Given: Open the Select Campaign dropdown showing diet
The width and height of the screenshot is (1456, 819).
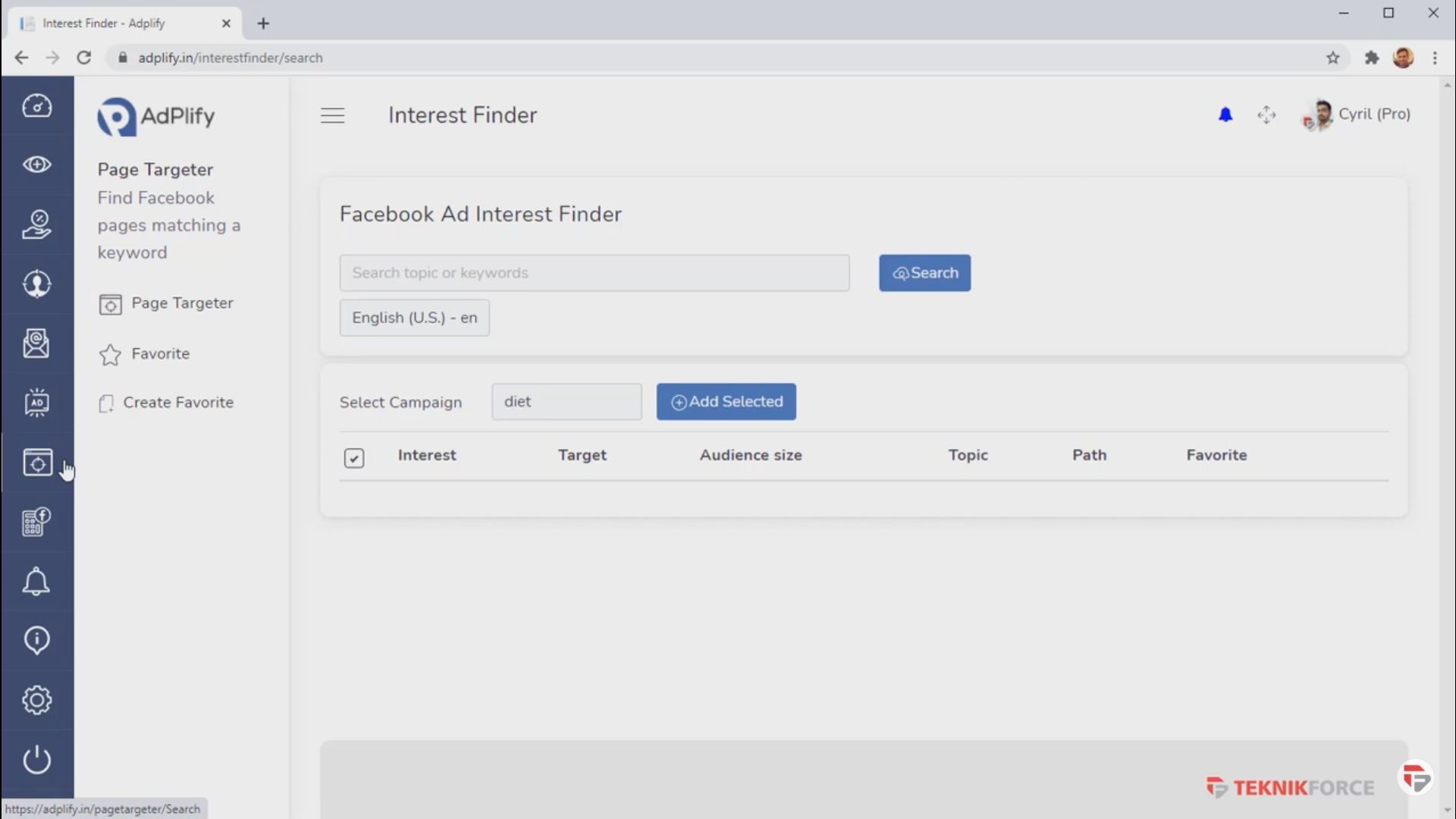Looking at the screenshot, I should pos(566,402).
